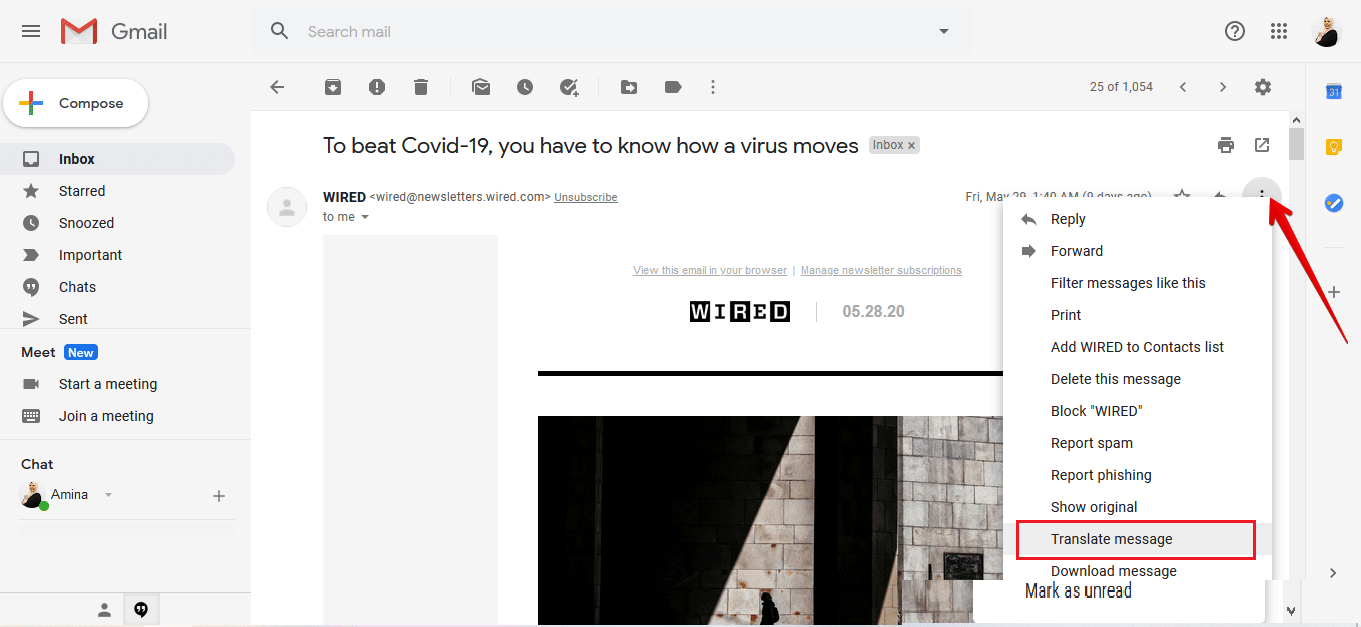
Task: Open the Amina chat status dropdown
Action: click(x=109, y=495)
